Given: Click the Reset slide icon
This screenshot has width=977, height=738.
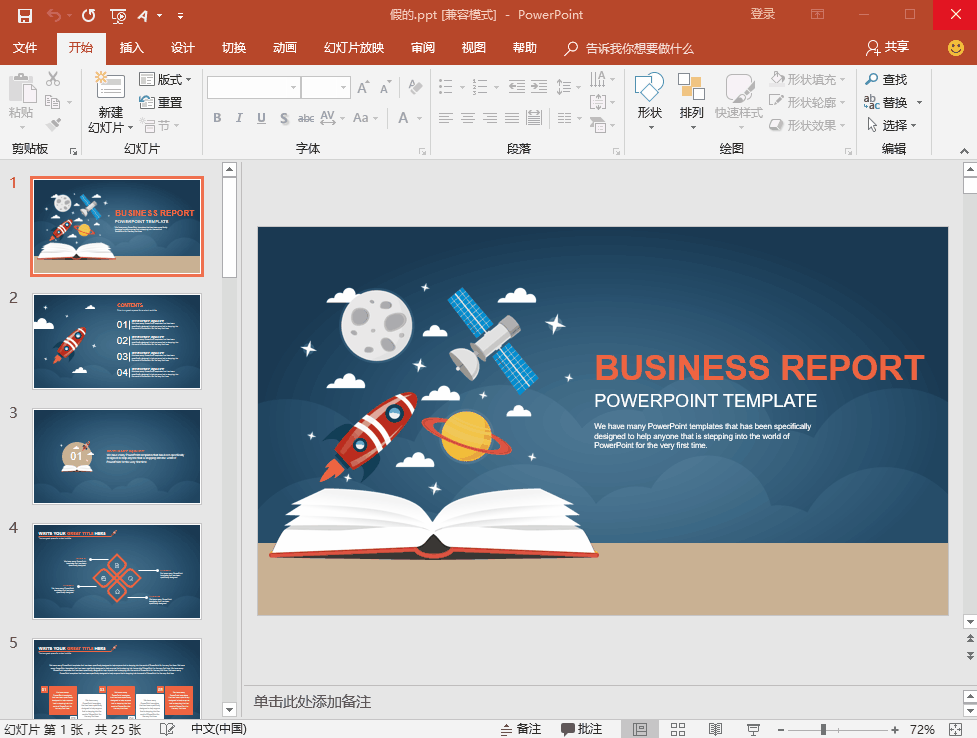Looking at the screenshot, I should pyautogui.click(x=147, y=102).
